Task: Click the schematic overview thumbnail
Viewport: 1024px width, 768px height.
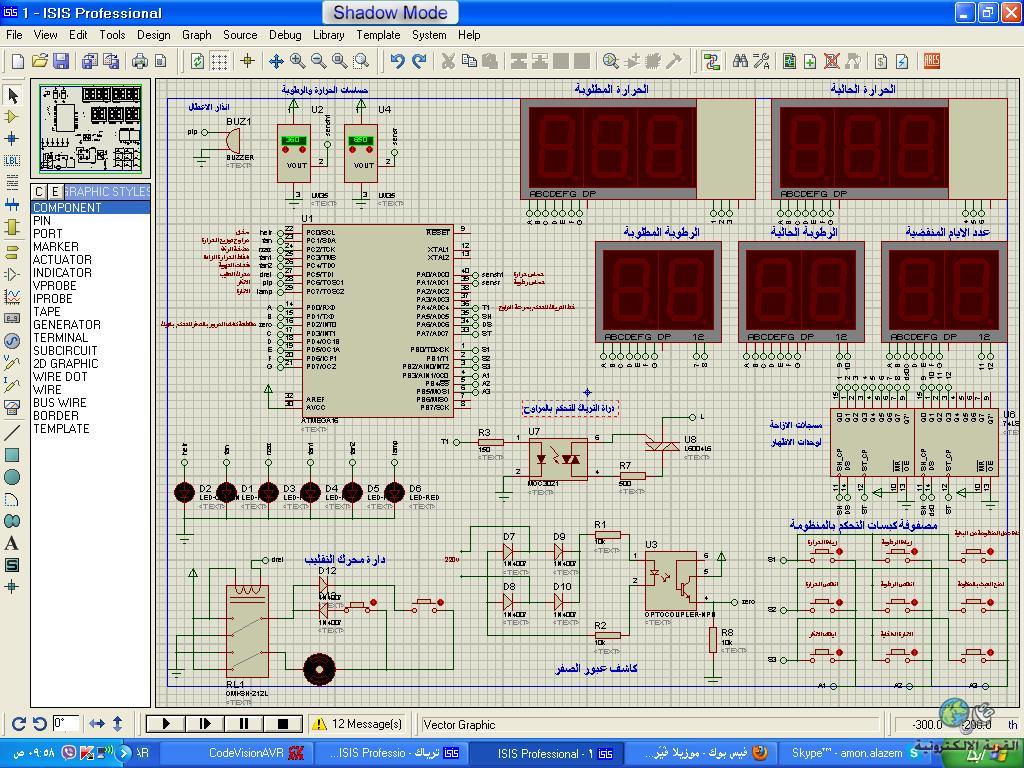Action: click(x=91, y=128)
